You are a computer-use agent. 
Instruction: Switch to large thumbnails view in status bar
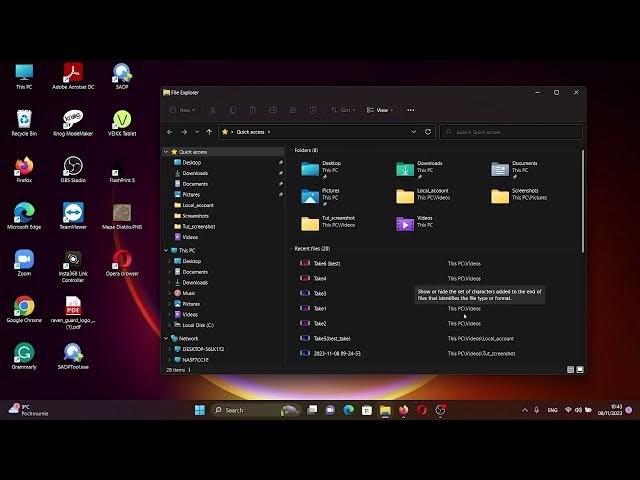pyautogui.click(x=580, y=370)
